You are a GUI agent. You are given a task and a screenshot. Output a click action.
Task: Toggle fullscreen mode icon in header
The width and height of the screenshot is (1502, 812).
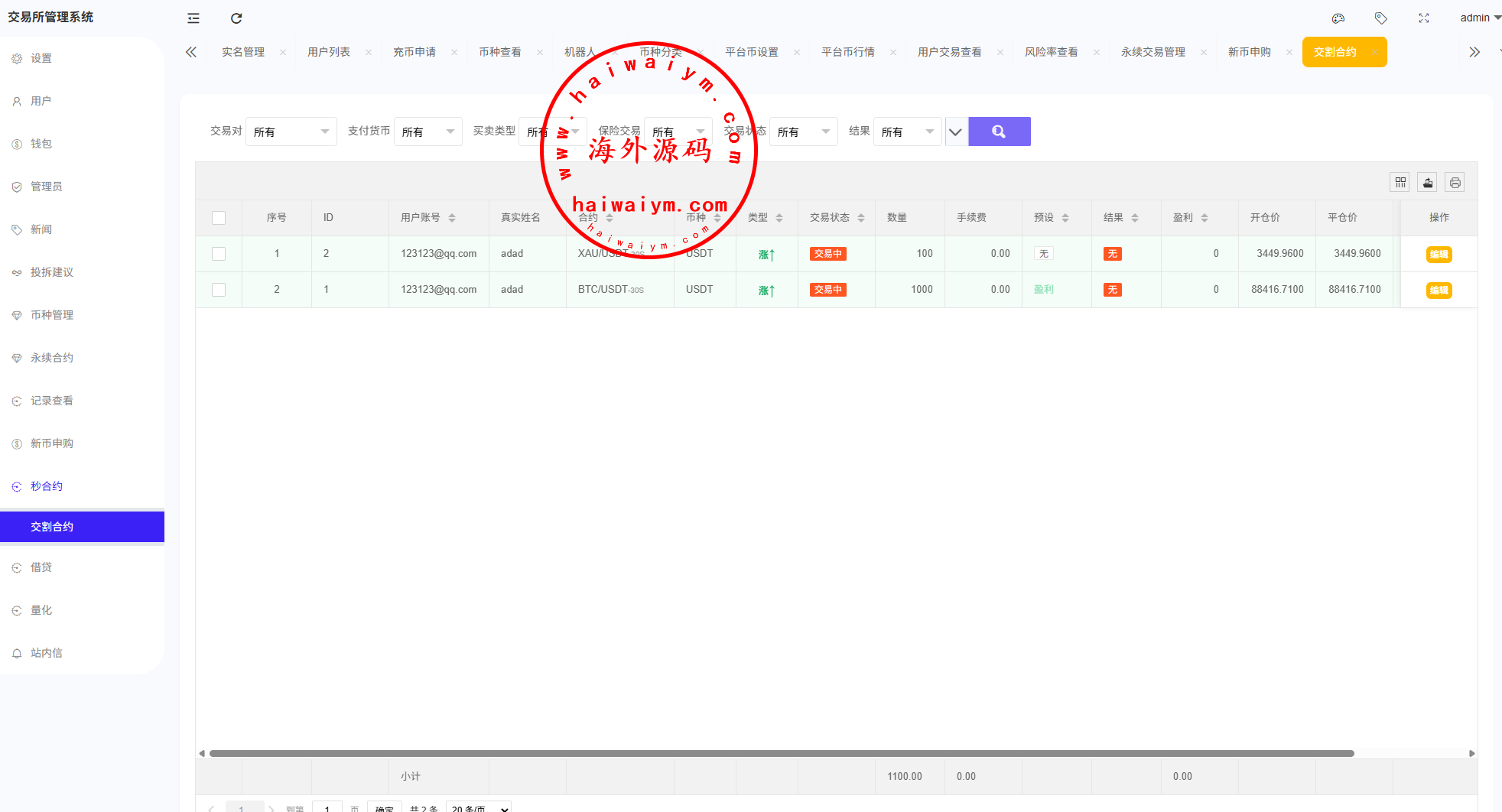tap(1424, 18)
